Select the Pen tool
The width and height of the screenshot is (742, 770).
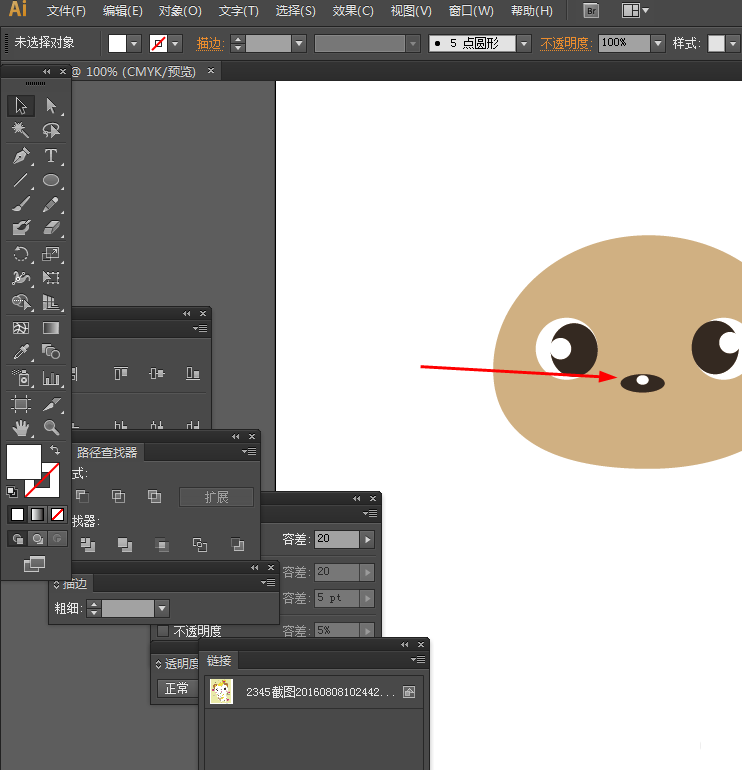(21, 156)
